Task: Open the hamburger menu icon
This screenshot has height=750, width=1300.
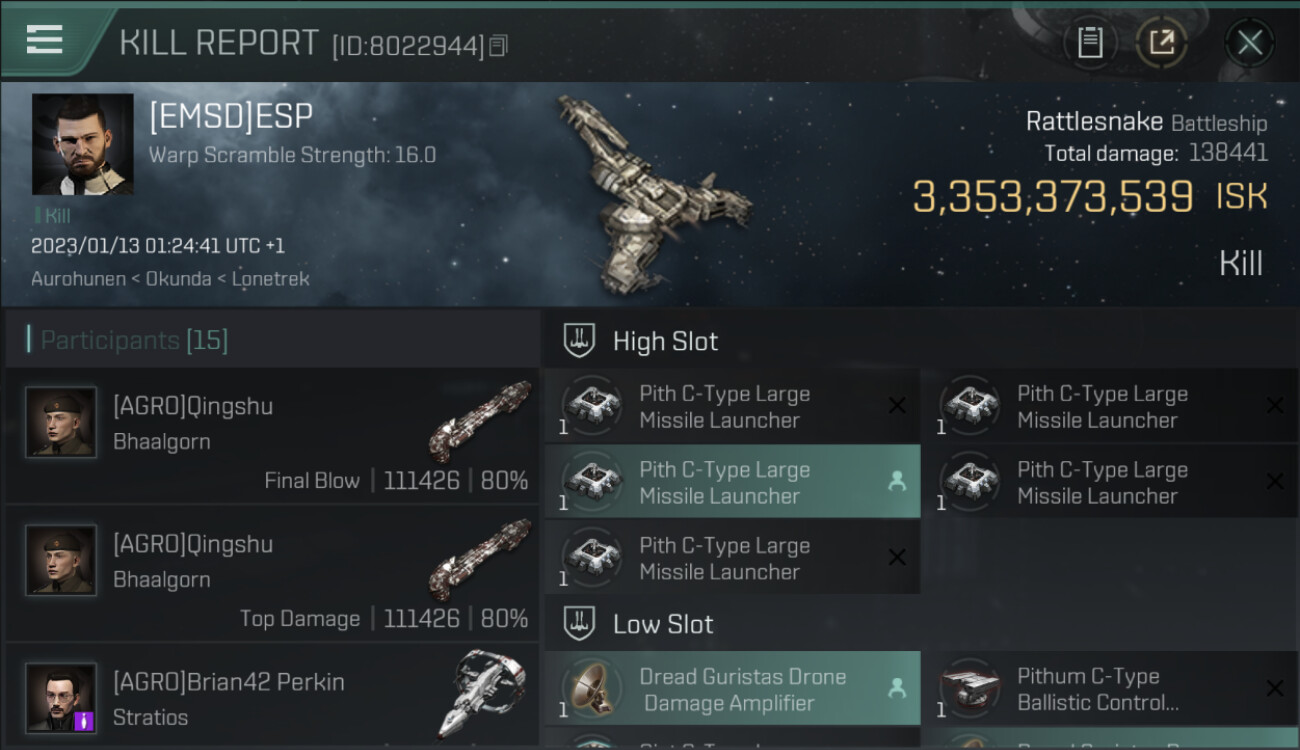Action: tap(45, 40)
